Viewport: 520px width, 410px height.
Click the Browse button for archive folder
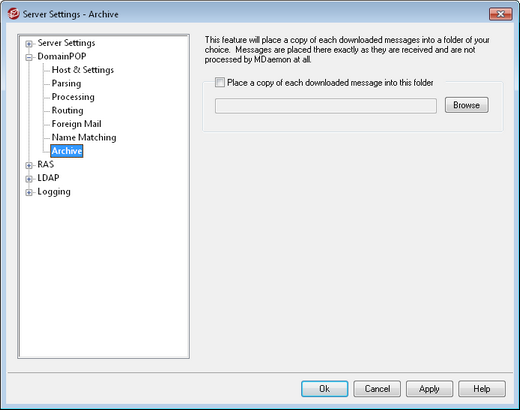467,105
